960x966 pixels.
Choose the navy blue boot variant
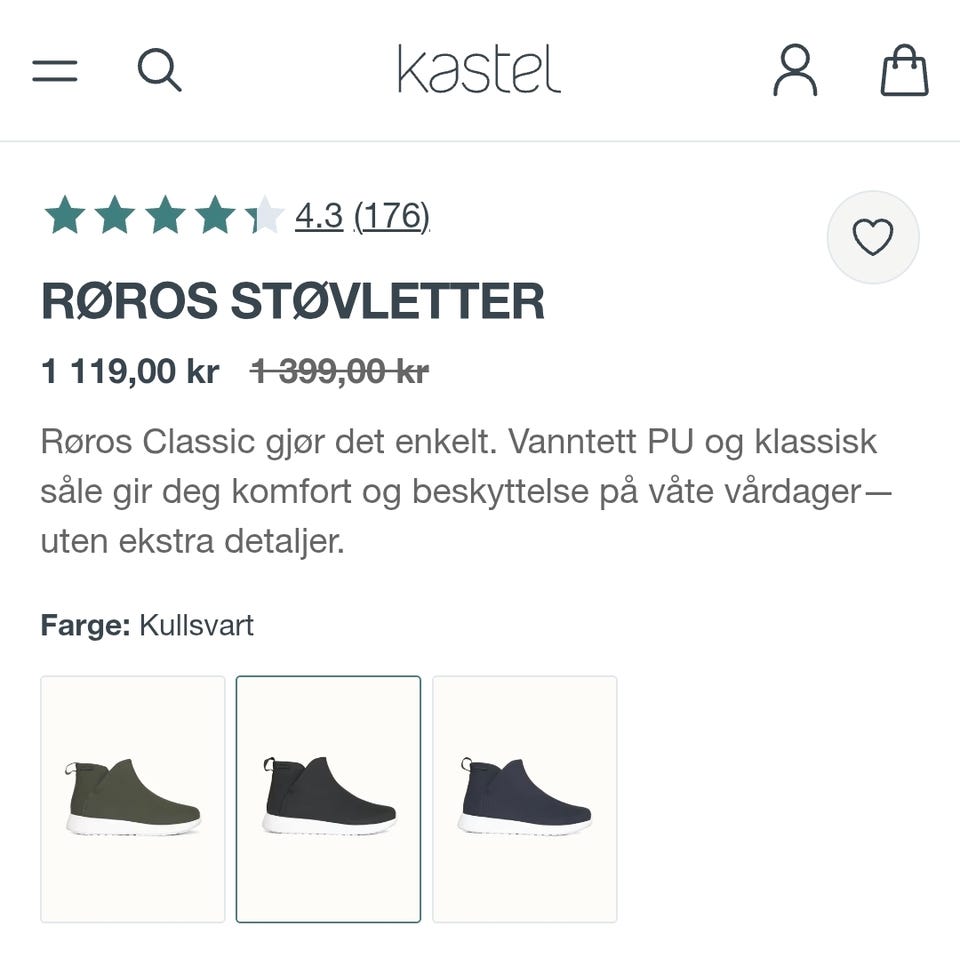click(x=525, y=799)
